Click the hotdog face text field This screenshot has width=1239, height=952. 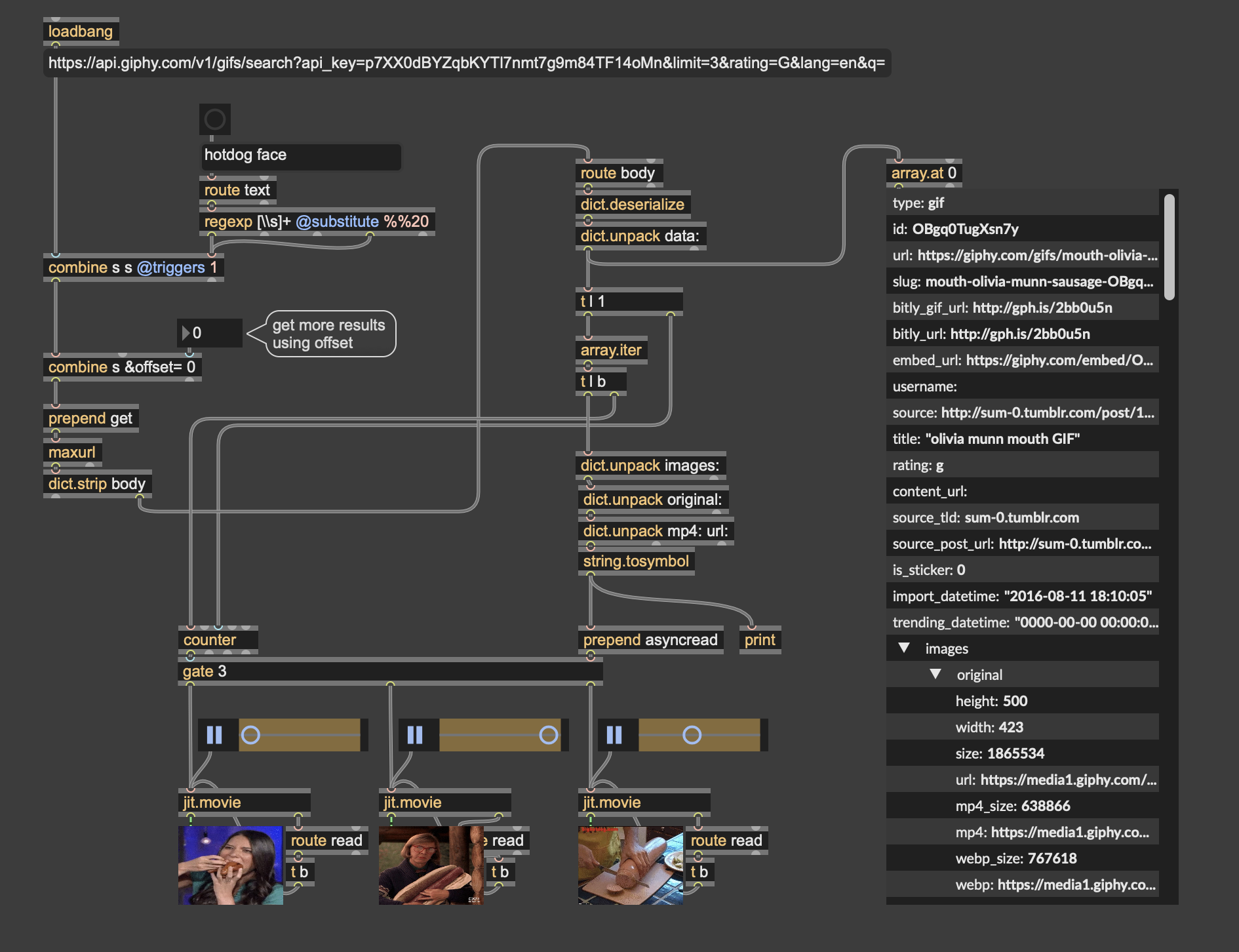[300, 155]
